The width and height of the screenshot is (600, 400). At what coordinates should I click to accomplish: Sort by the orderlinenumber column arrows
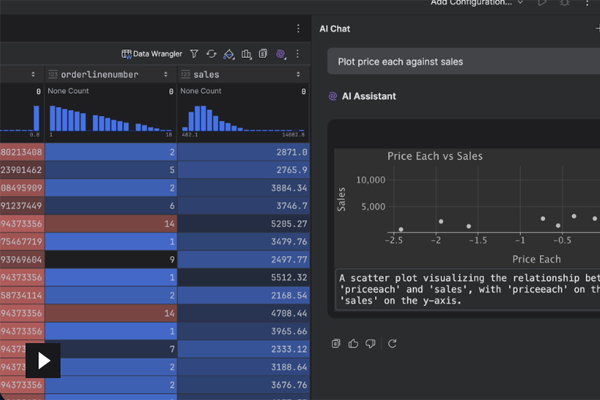(166, 74)
